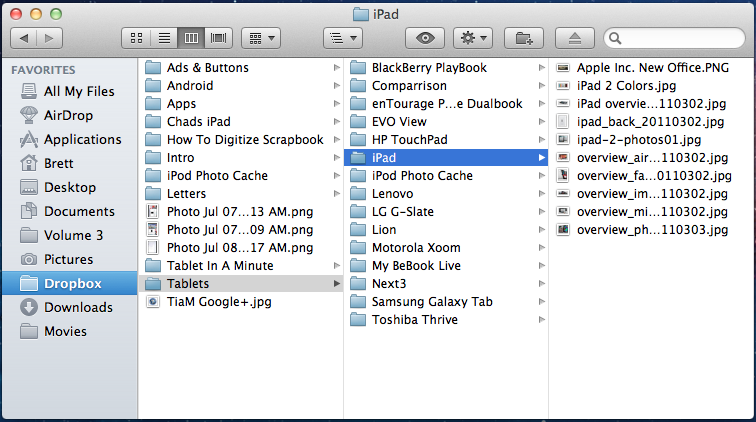Select the My BeBook Live folder
Viewport: 756px width, 422px height.
[446, 265]
